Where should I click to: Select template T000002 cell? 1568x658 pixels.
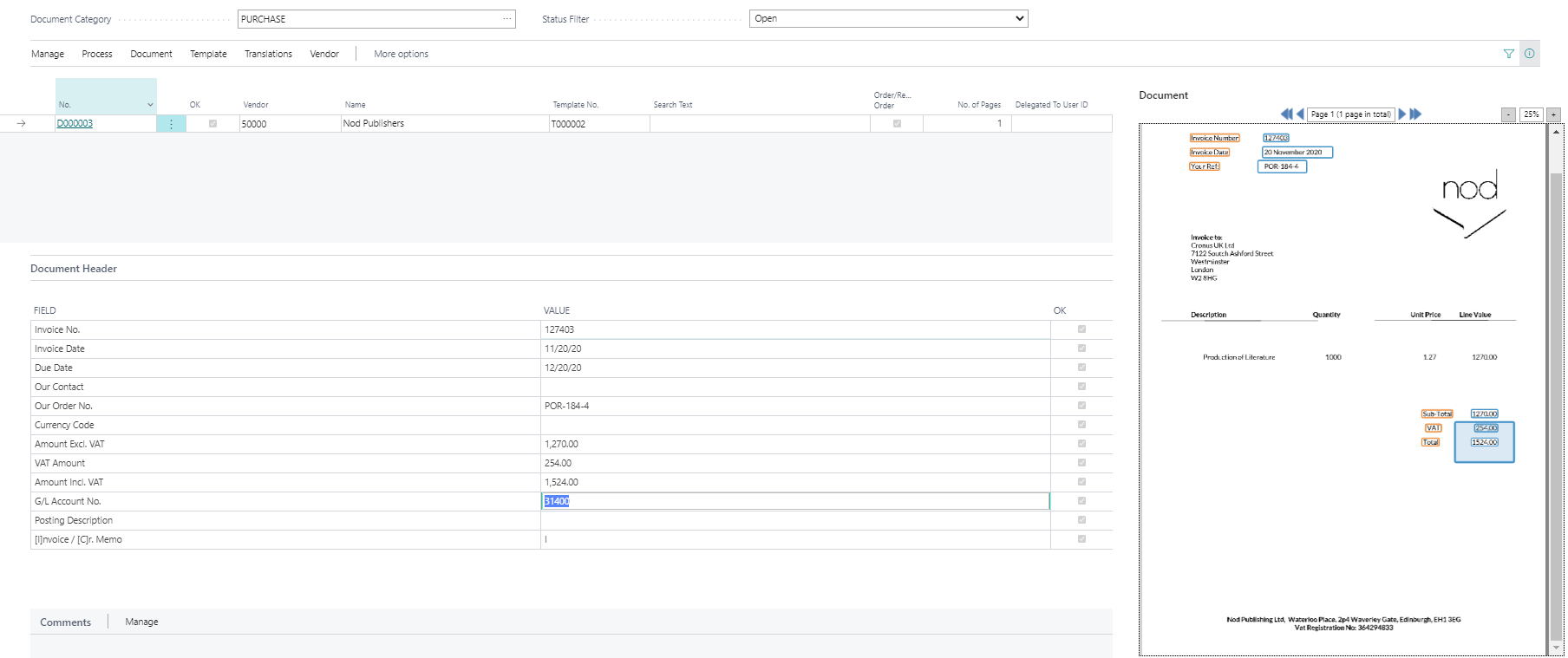click(x=599, y=124)
